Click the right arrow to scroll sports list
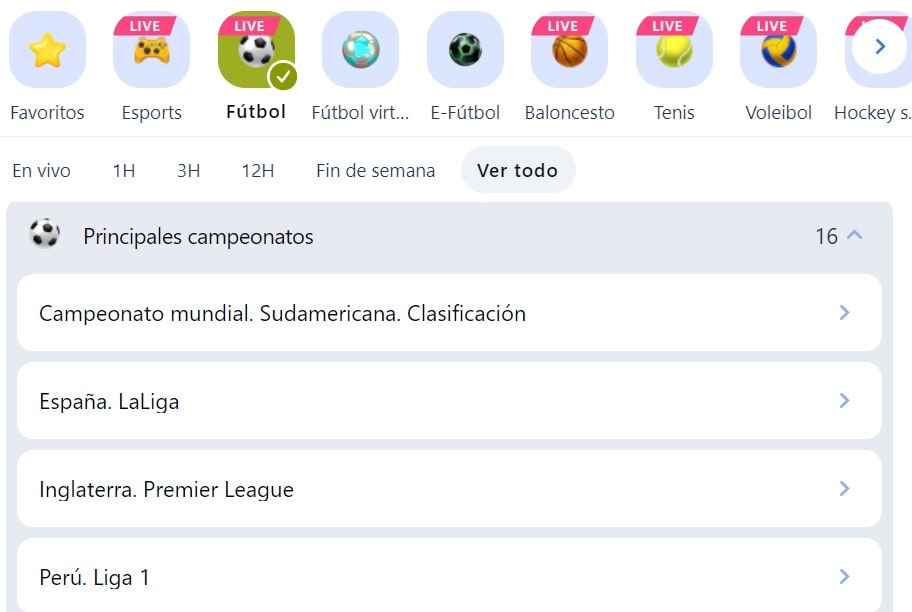Image resolution: width=912 pixels, height=612 pixels. [x=878, y=46]
